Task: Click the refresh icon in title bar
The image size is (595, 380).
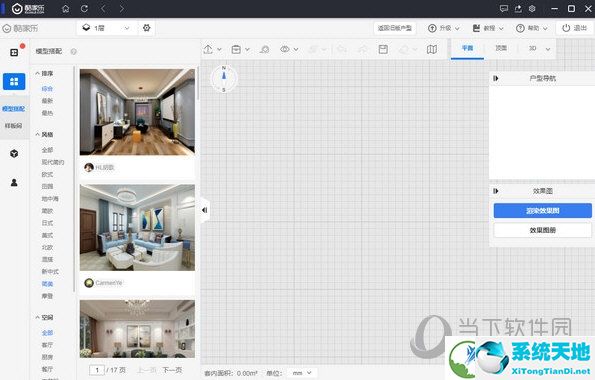Action: pos(84,8)
